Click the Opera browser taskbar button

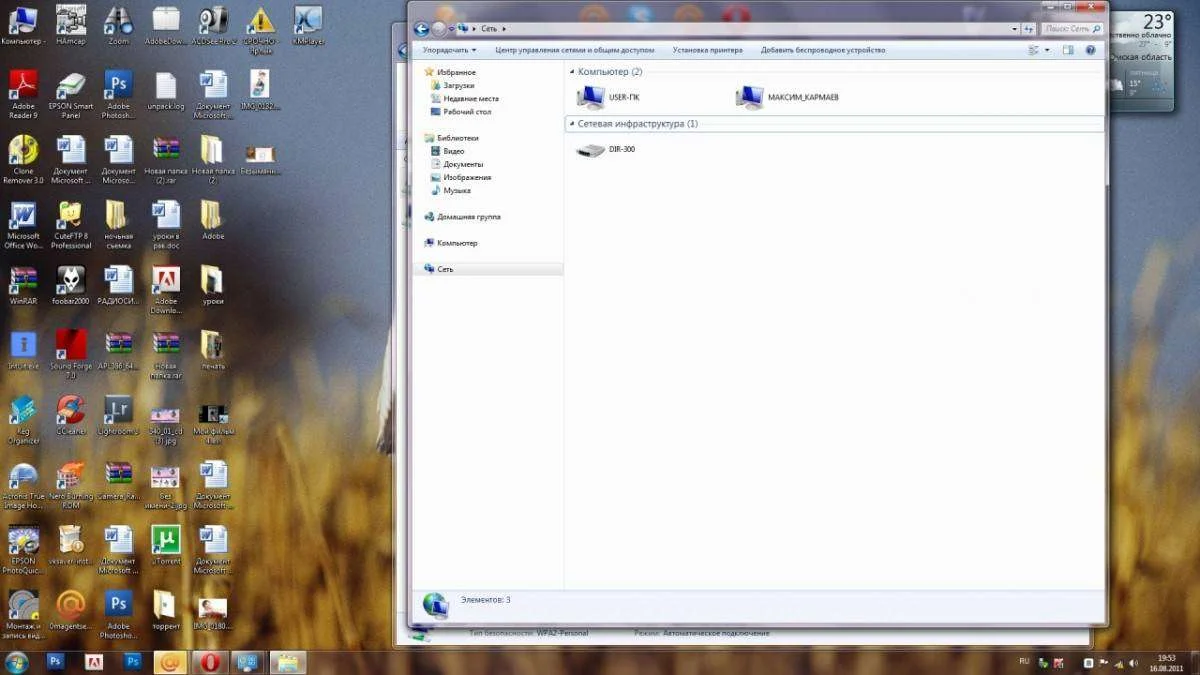pos(210,662)
